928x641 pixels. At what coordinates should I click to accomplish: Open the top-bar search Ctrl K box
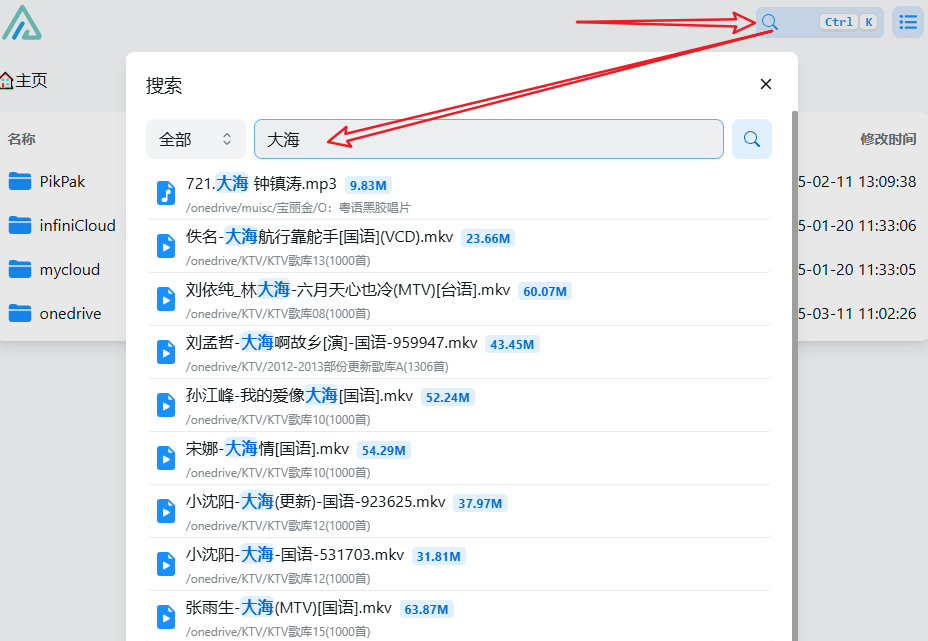819,22
